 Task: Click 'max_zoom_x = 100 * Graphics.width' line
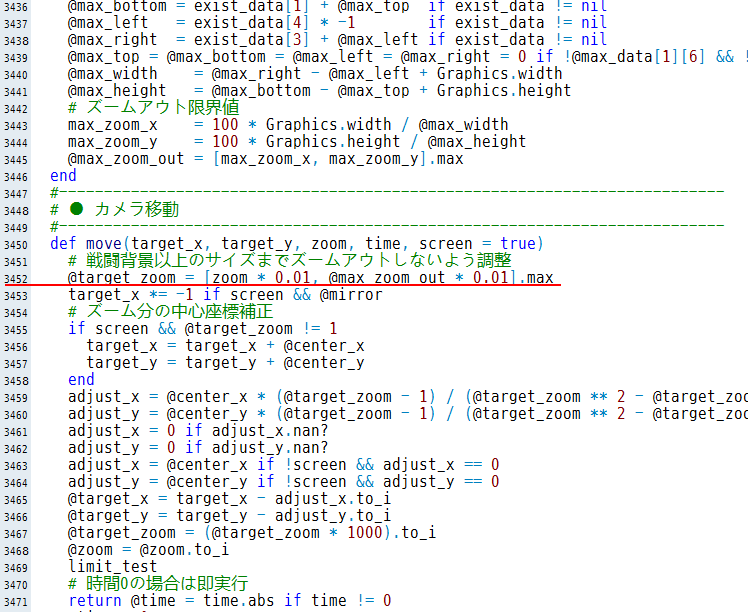[x=288, y=124]
